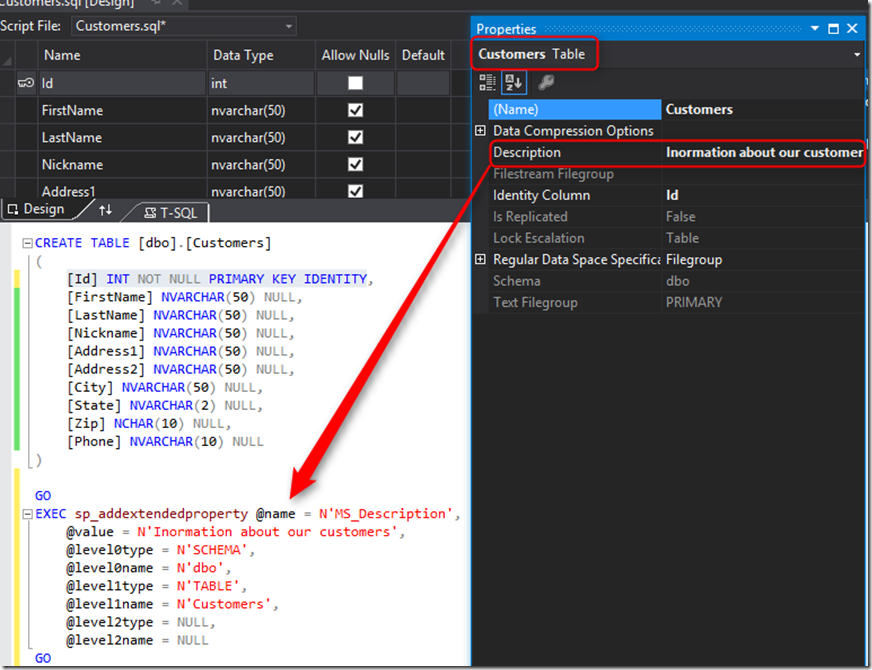
Task: Click the [Id] INT PRIMARY KEY line
Action: 220,279
